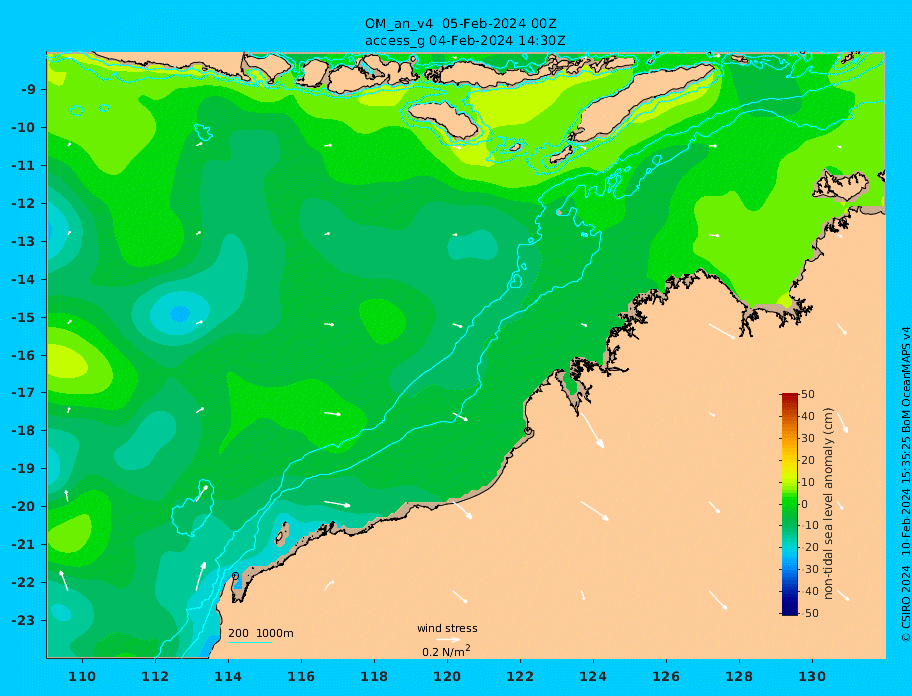
Task: Click the colorbar tick label -50
Action: tap(808, 613)
